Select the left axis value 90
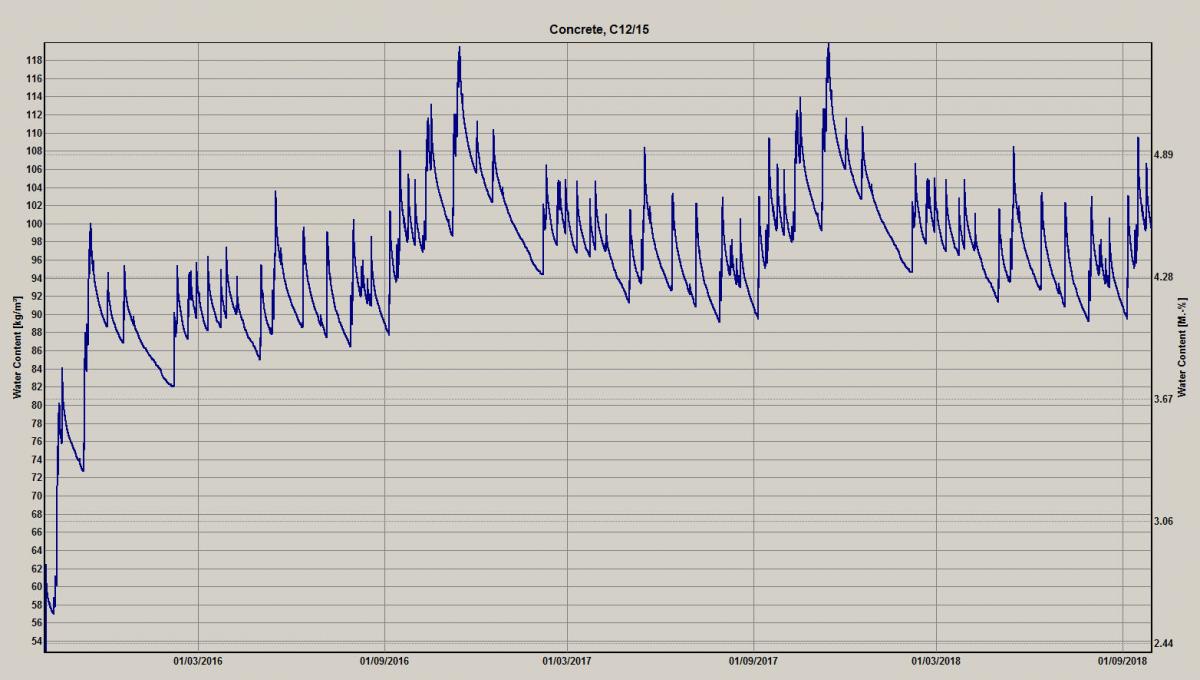Screen dimensions: 1200x680 [36, 314]
